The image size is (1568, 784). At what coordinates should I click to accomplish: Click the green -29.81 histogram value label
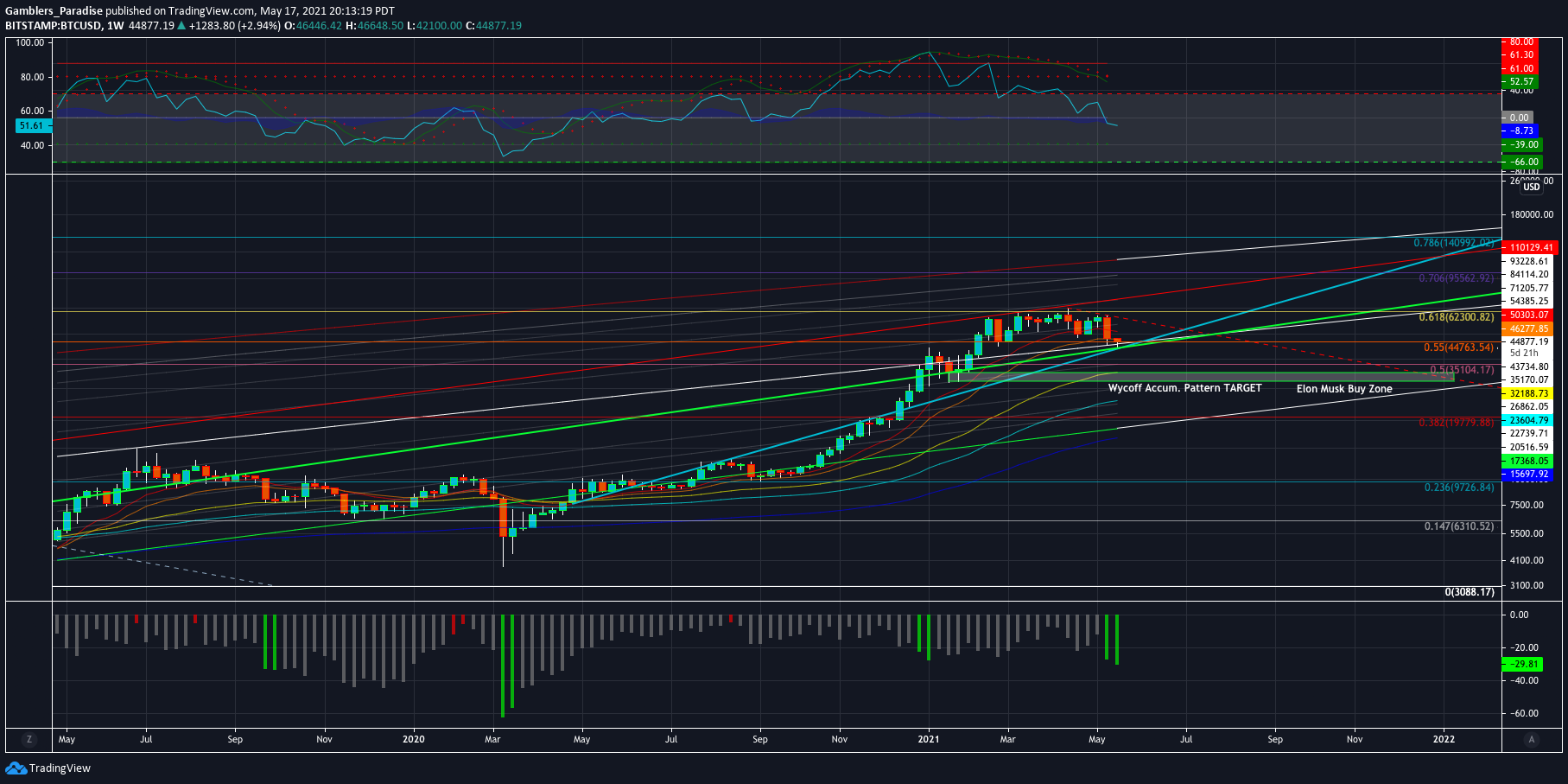(x=1523, y=664)
